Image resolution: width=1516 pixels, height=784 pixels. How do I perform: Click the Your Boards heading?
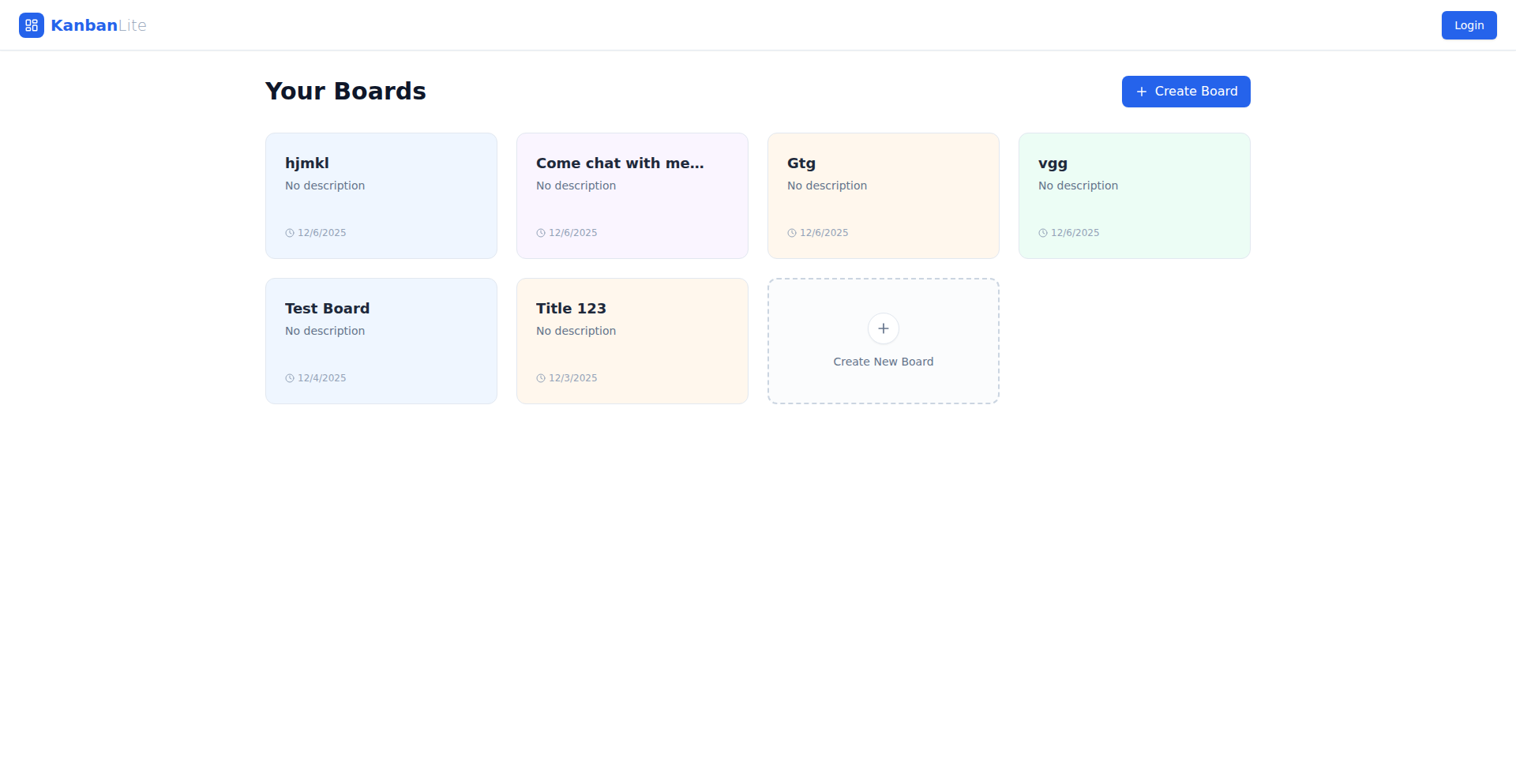(345, 90)
